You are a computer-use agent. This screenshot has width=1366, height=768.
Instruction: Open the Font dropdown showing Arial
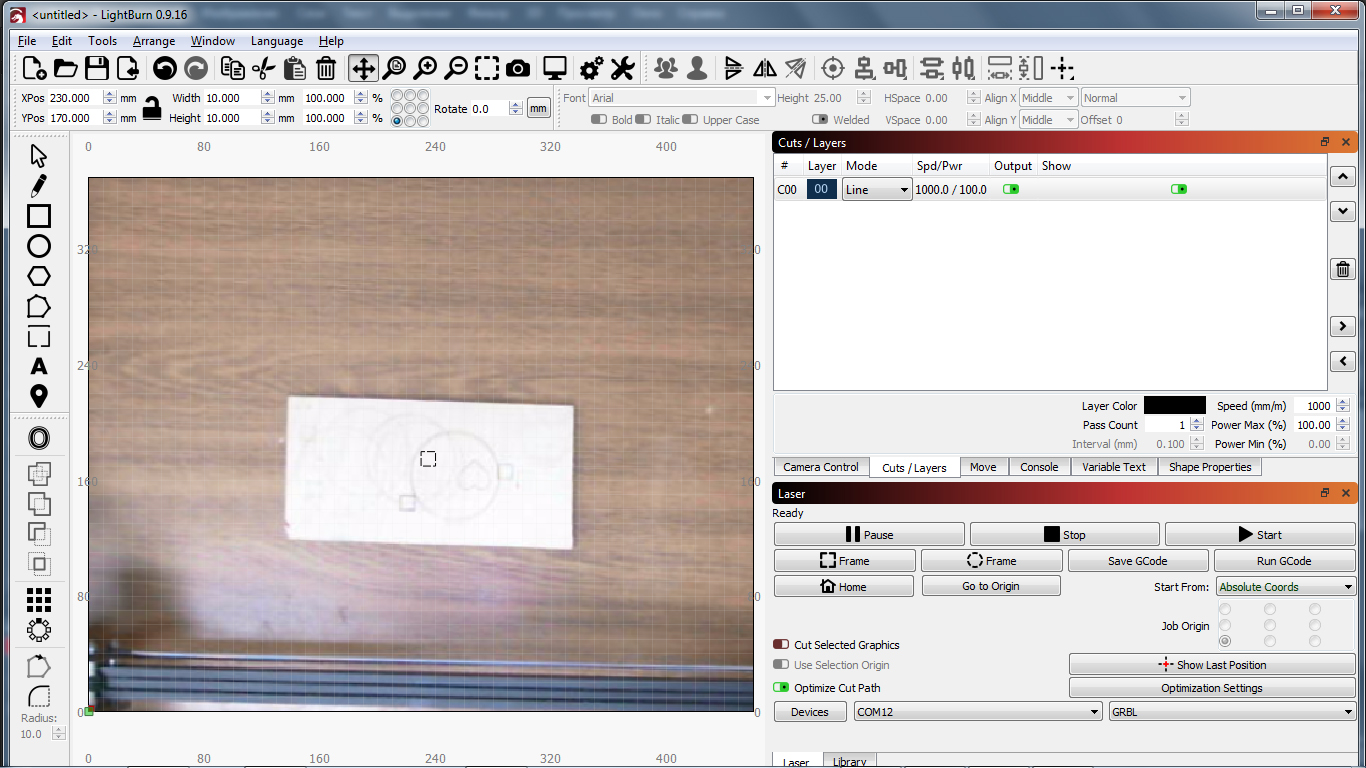coord(681,98)
